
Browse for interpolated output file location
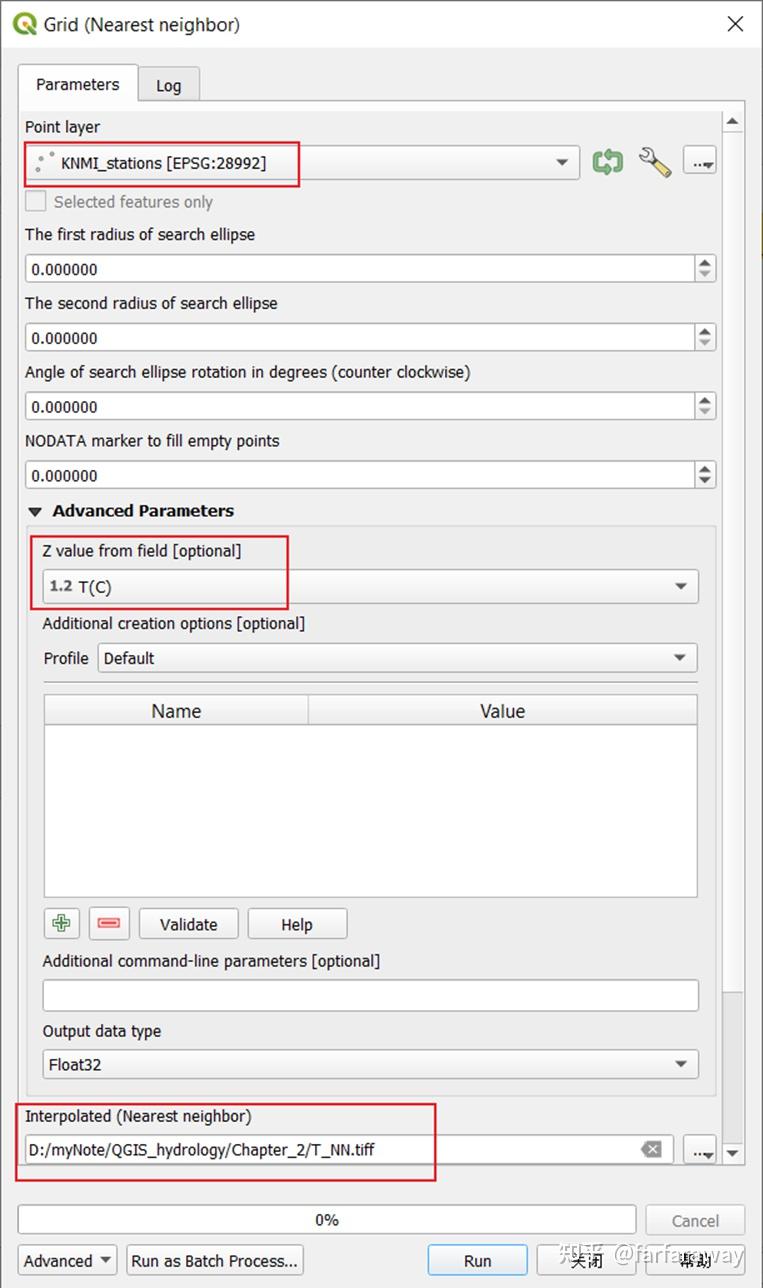pos(699,1150)
